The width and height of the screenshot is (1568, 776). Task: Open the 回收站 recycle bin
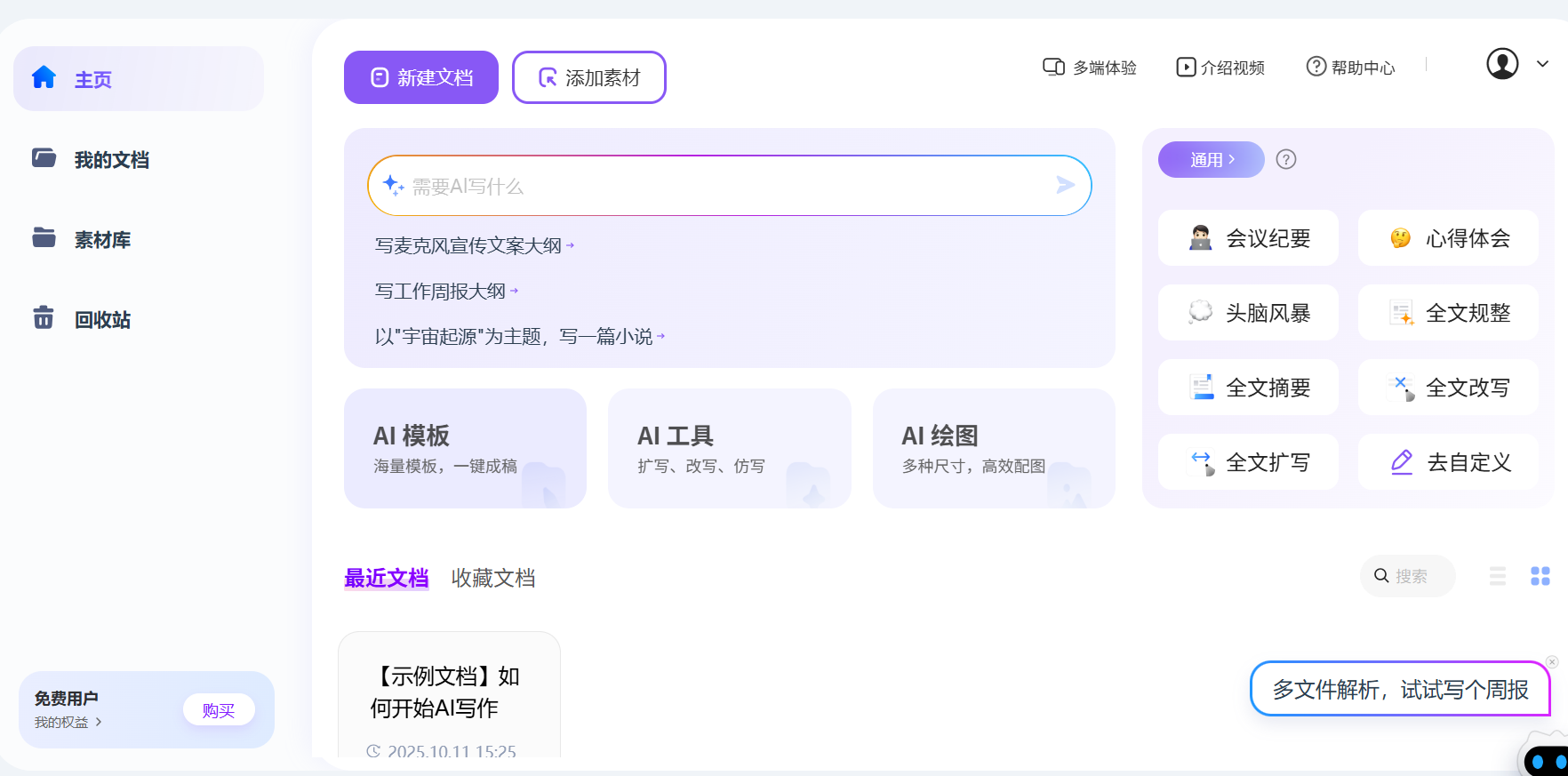click(x=101, y=320)
